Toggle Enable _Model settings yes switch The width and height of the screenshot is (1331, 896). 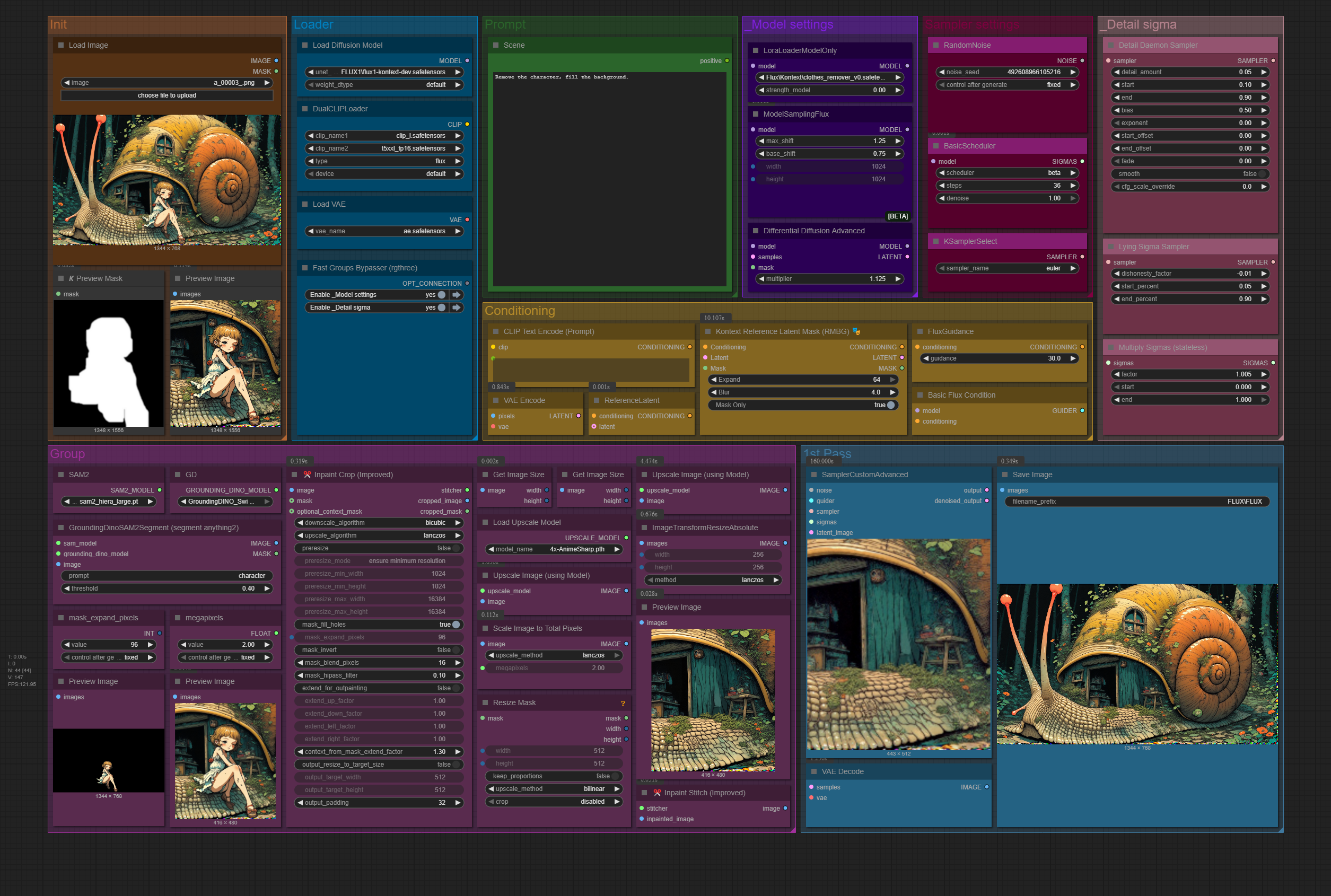(x=442, y=295)
